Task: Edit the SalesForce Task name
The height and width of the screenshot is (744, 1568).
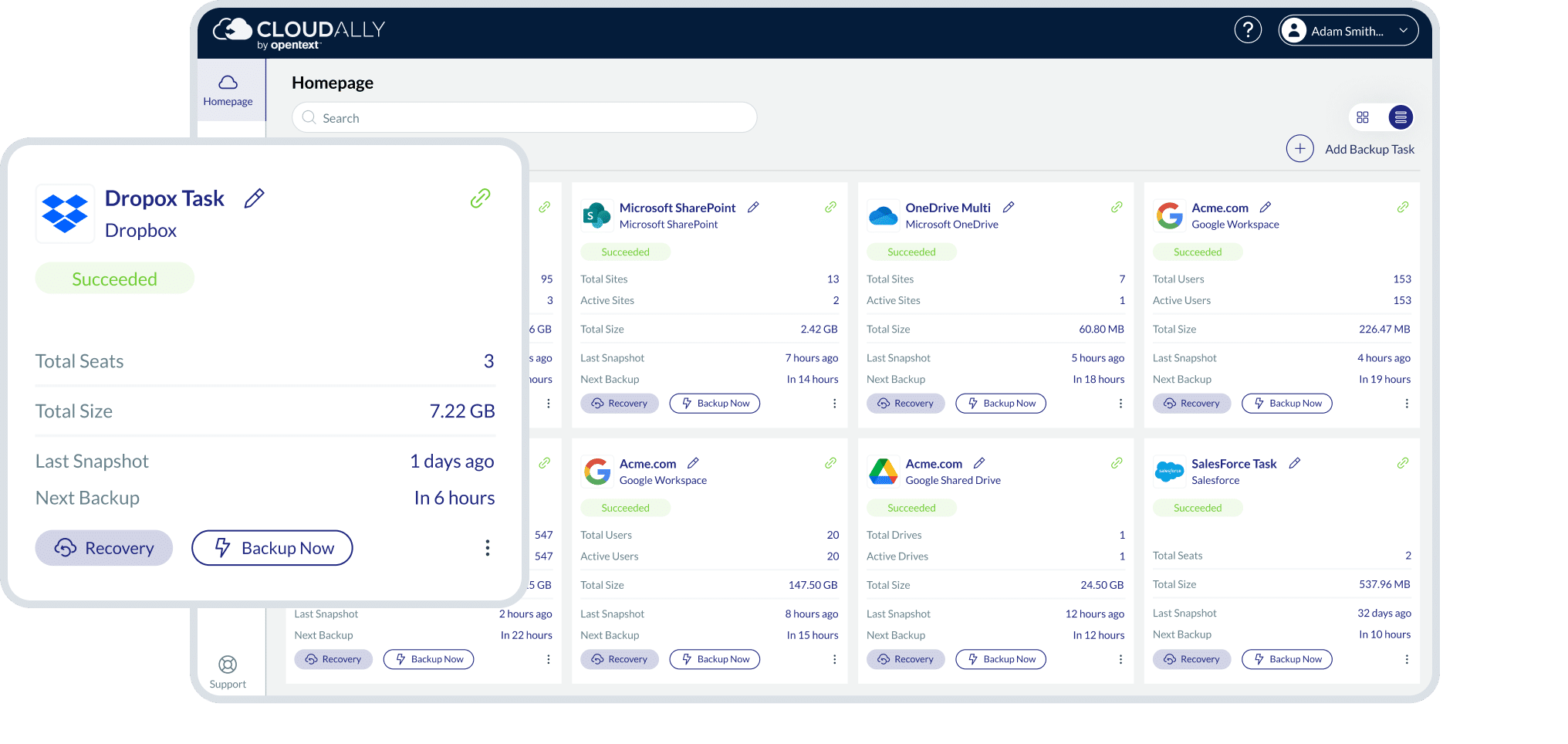Action: (1294, 463)
